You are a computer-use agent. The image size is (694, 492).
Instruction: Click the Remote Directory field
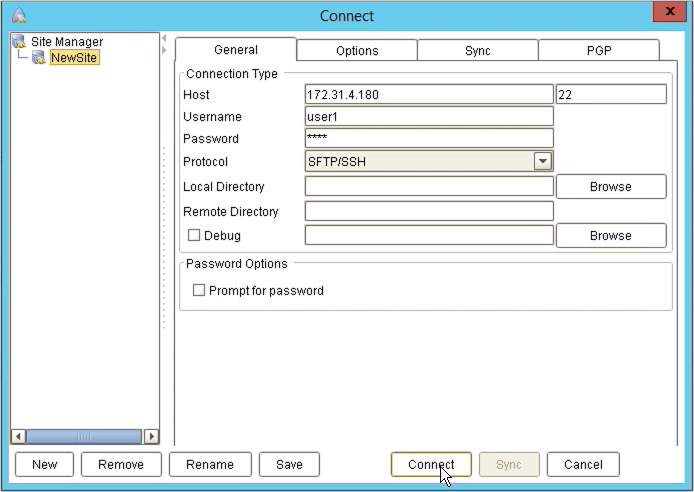point(429,211)
